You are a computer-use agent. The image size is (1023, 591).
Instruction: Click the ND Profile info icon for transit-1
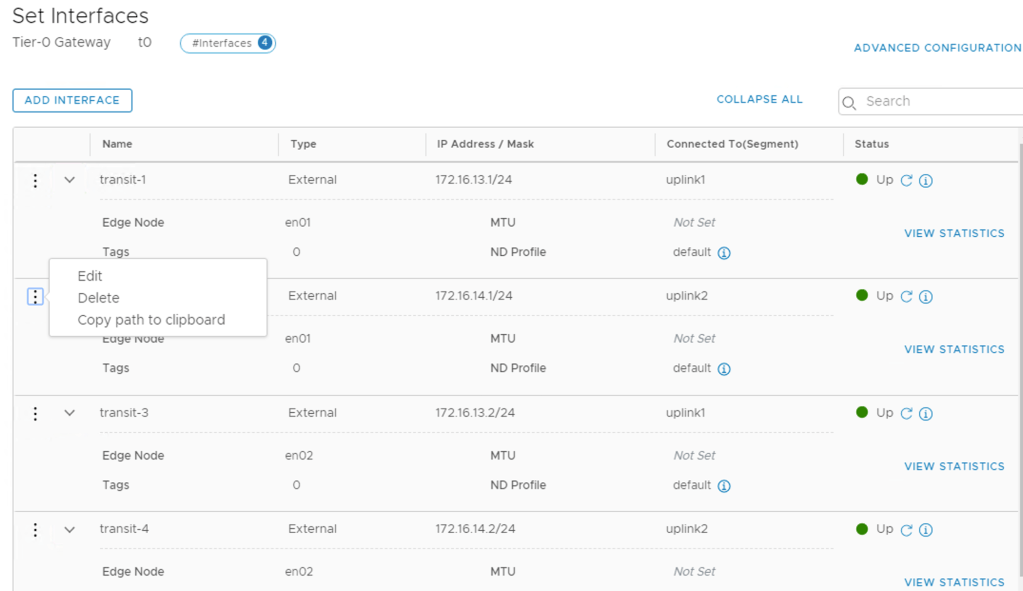click(x=724, y=253)
